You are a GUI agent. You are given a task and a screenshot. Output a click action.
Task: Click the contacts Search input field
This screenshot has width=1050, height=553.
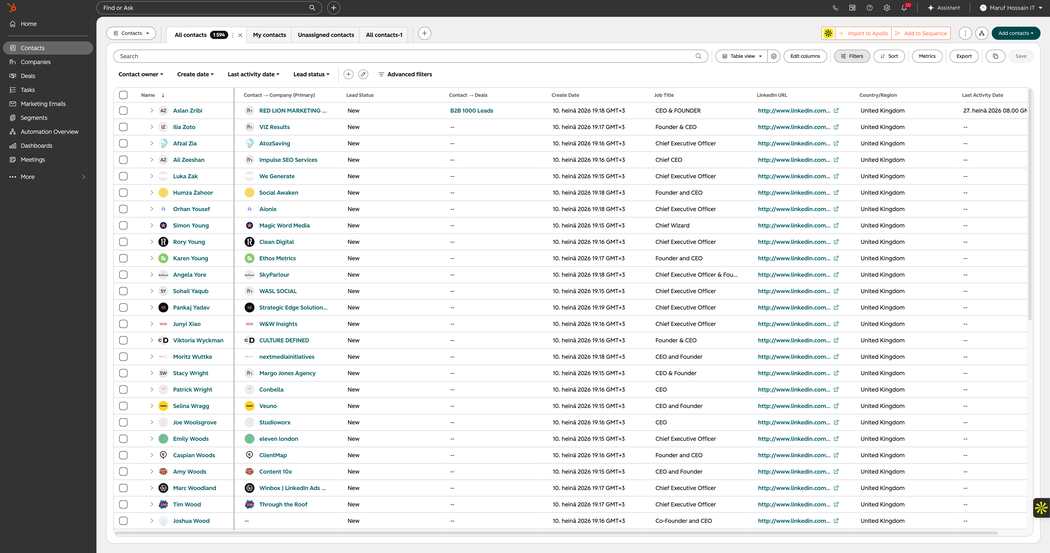[x=410, y=56]
